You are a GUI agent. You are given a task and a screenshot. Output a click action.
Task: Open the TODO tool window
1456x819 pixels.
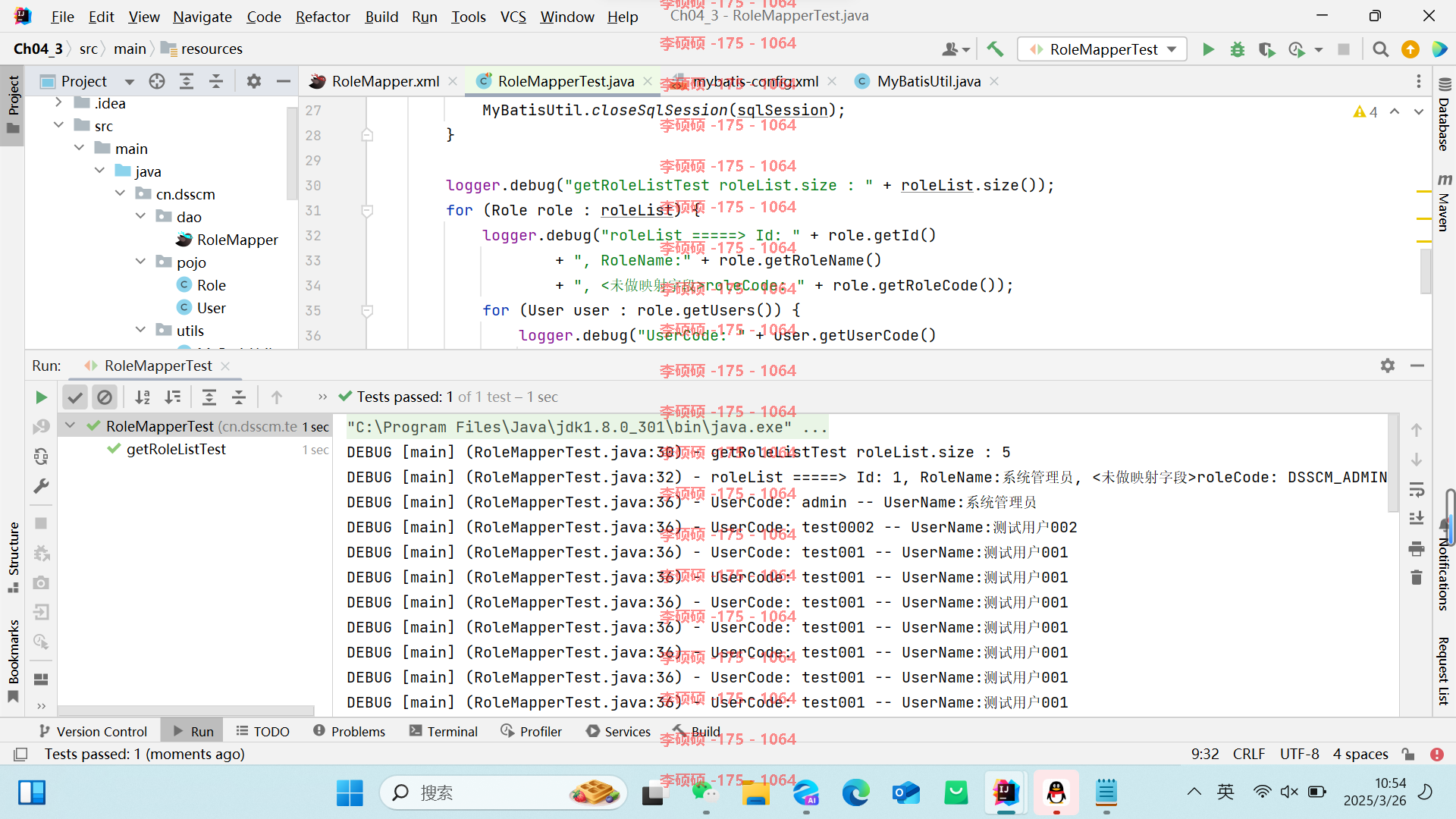point(263,731)
